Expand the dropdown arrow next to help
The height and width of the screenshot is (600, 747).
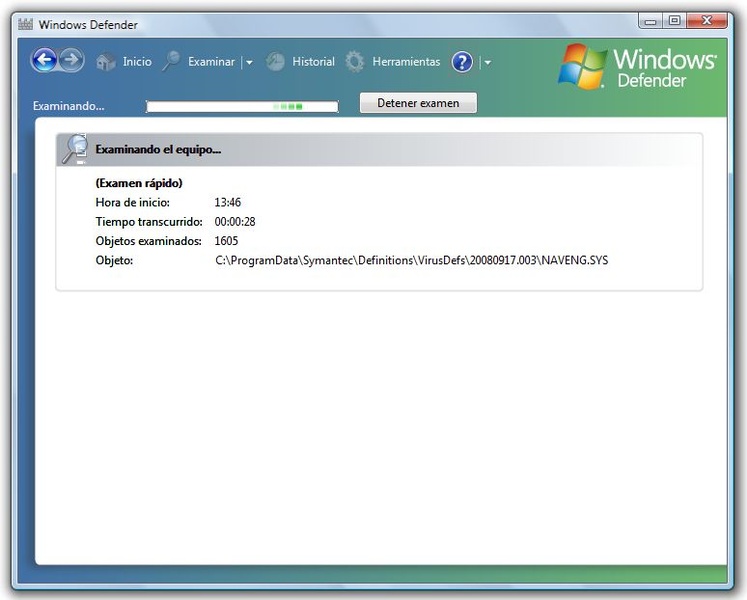click(487, 63)
